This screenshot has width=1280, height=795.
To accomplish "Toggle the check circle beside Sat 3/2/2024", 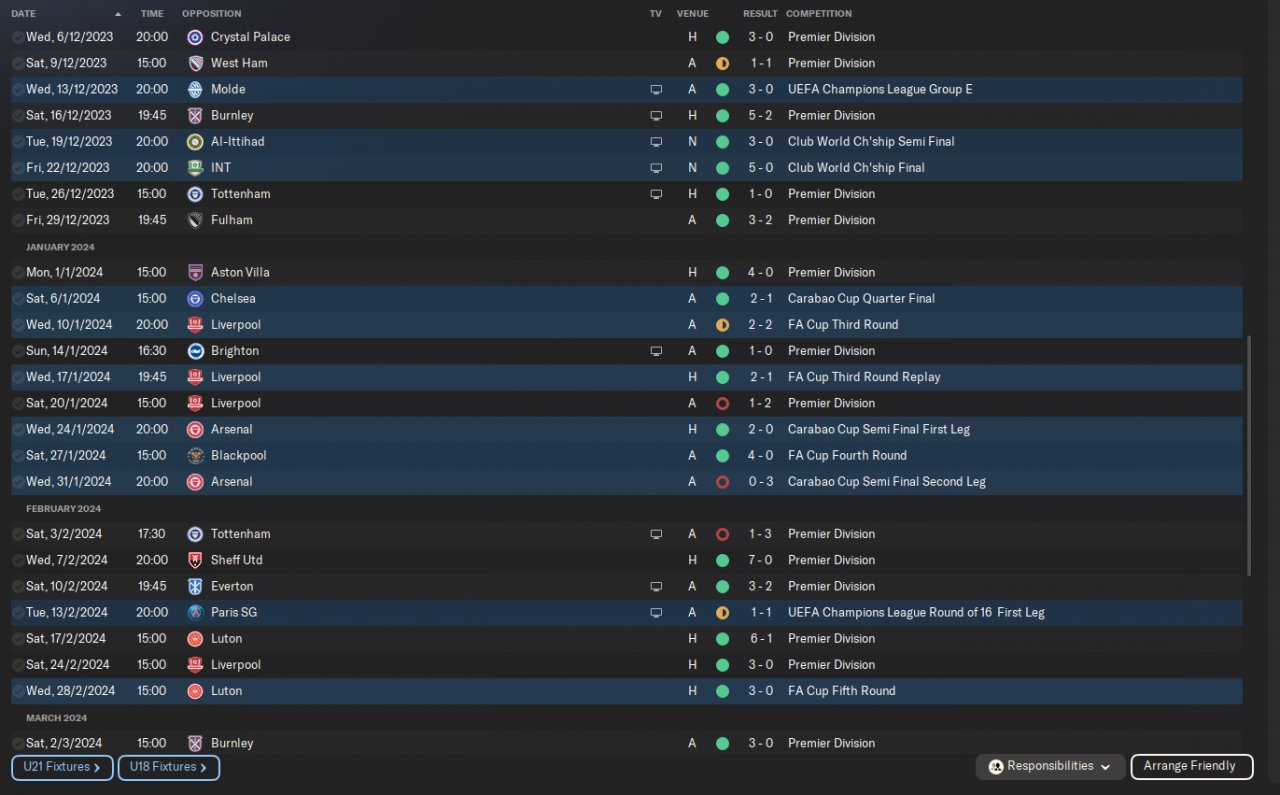I will pyautogui.click(x=18, y=534).
